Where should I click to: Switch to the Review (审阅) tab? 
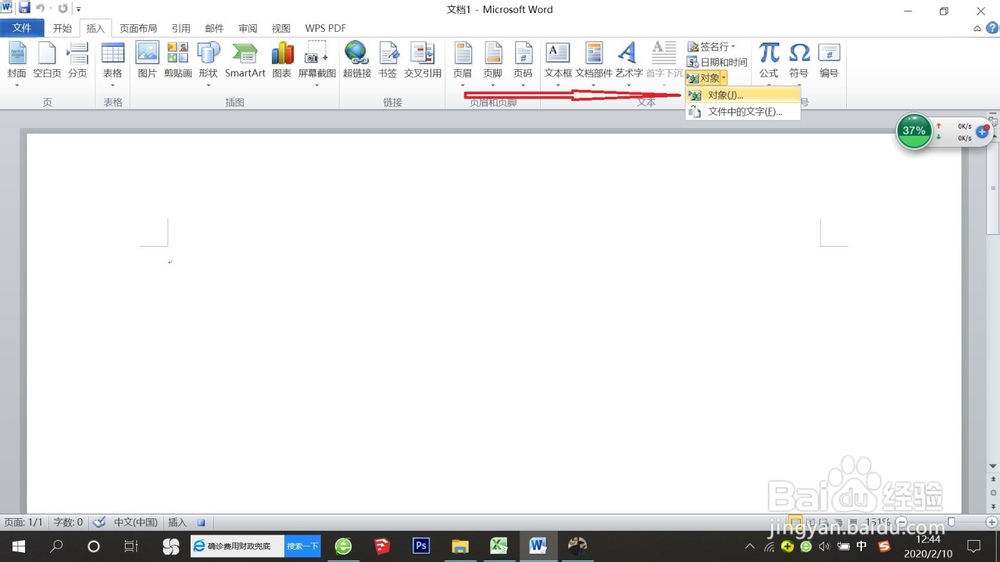(x=247, y=28)
